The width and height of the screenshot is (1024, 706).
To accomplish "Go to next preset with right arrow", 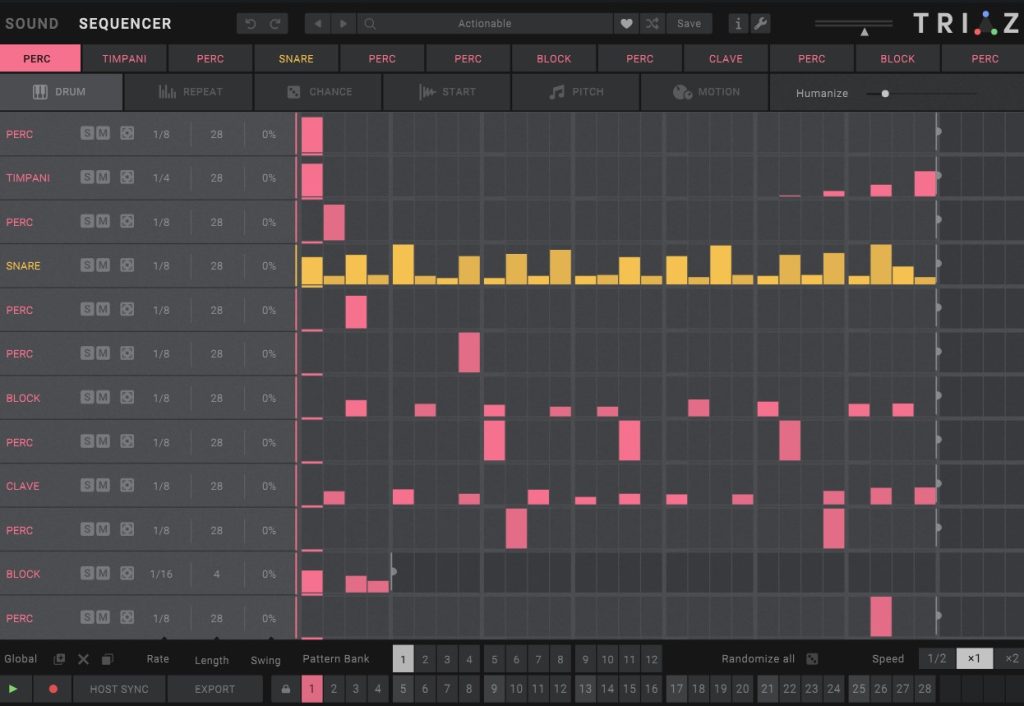I will pos(343,23).
